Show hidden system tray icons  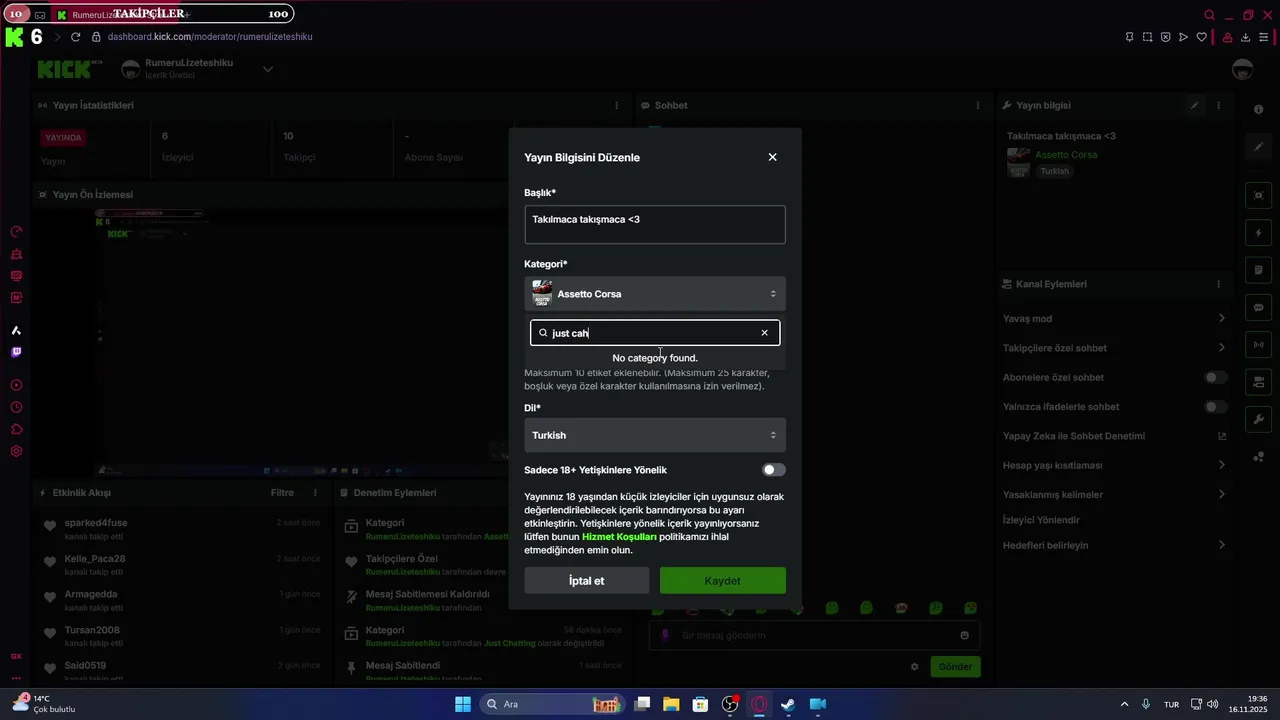(x=1124, y=704)
